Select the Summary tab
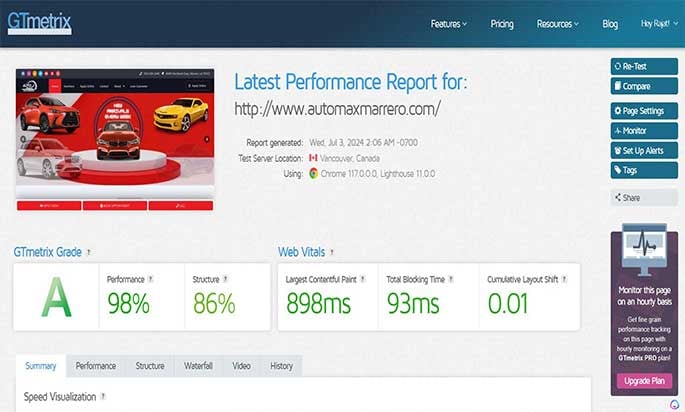 (41, 366)
